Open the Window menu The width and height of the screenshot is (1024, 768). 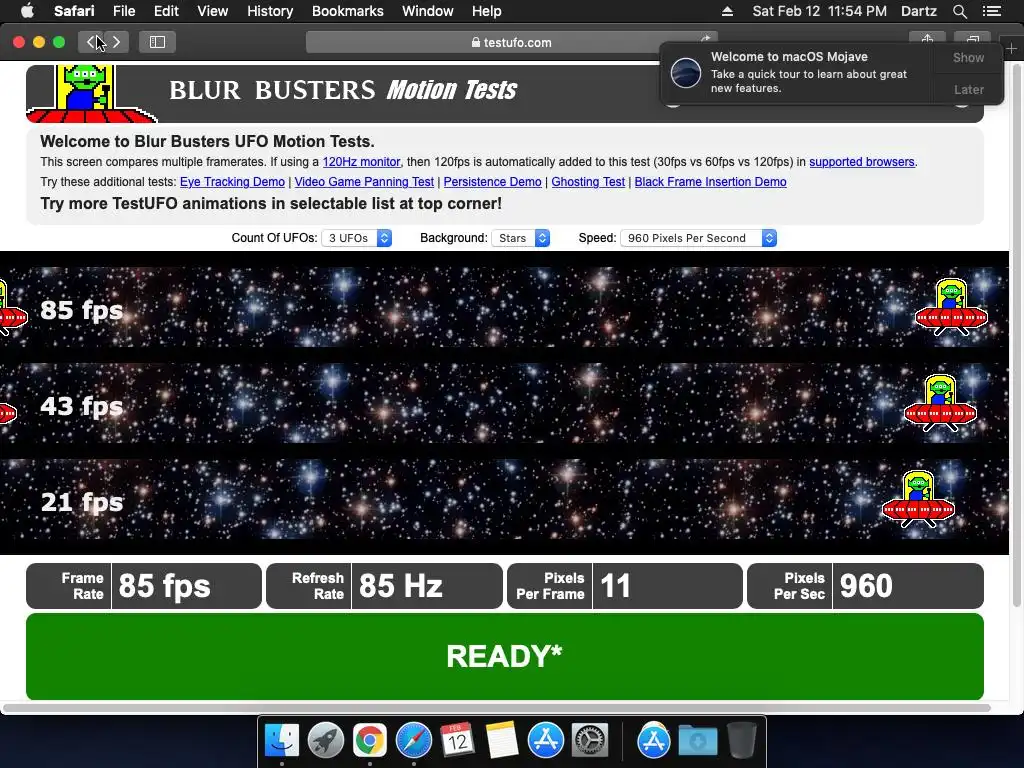pyautogui.click(x=427, y=11)
